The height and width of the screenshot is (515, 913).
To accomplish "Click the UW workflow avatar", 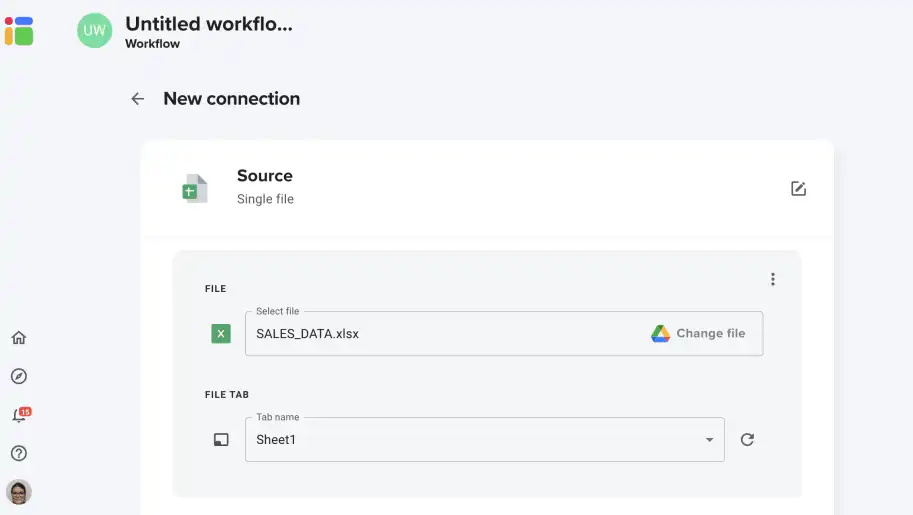I will tap(94, 30).
